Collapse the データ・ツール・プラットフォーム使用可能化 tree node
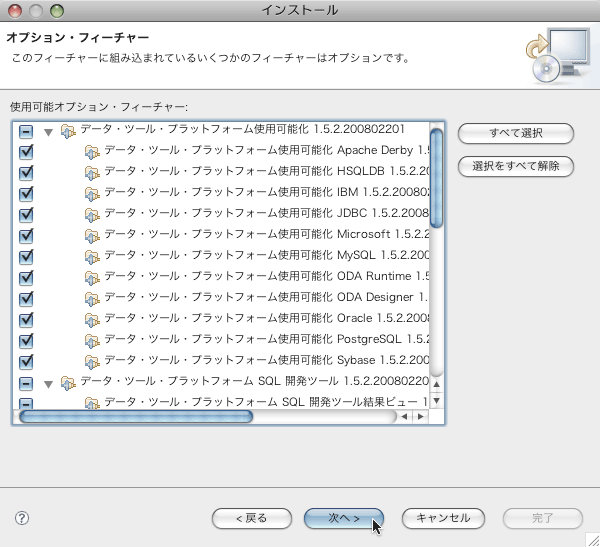600x547 pixels. [x=48, y=132]
